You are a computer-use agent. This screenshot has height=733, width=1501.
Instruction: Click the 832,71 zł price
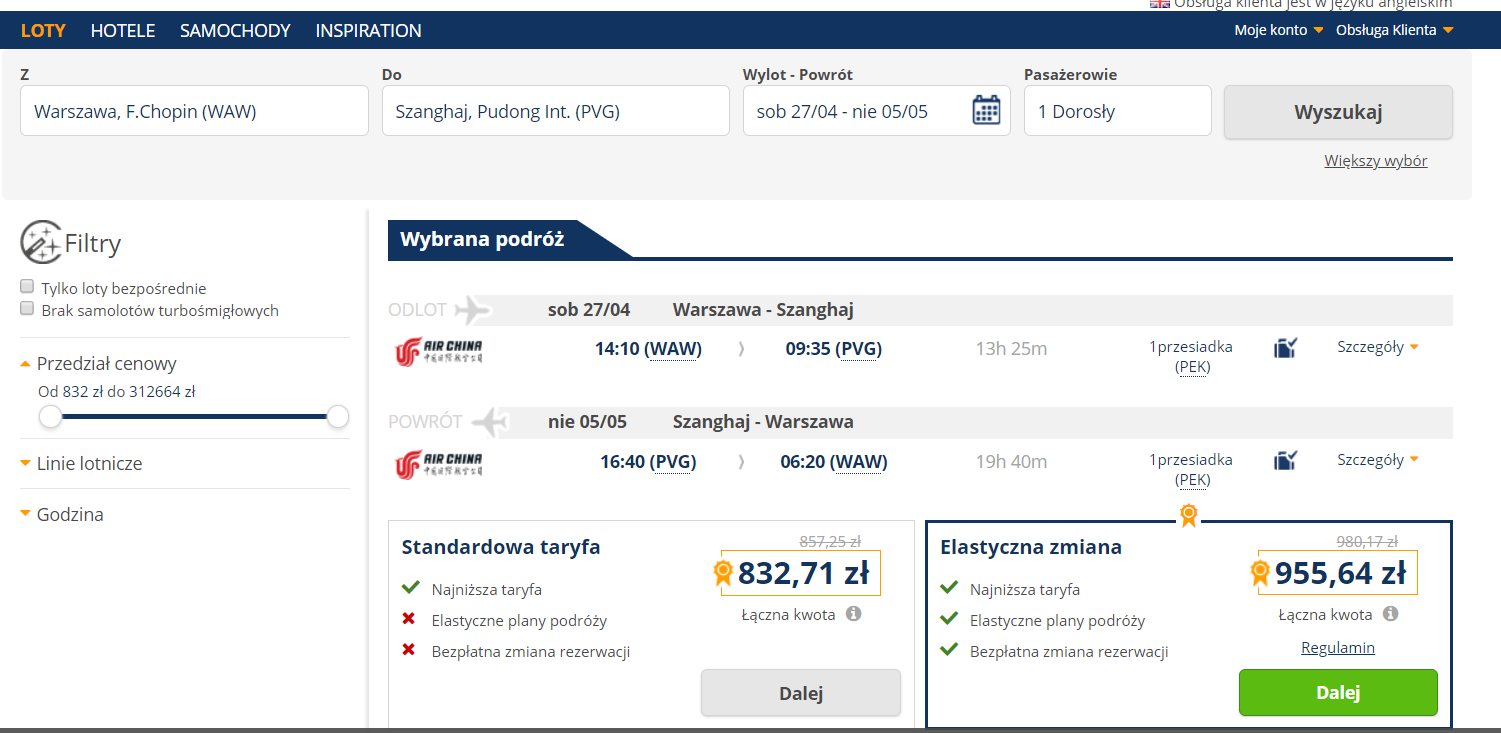803,573
